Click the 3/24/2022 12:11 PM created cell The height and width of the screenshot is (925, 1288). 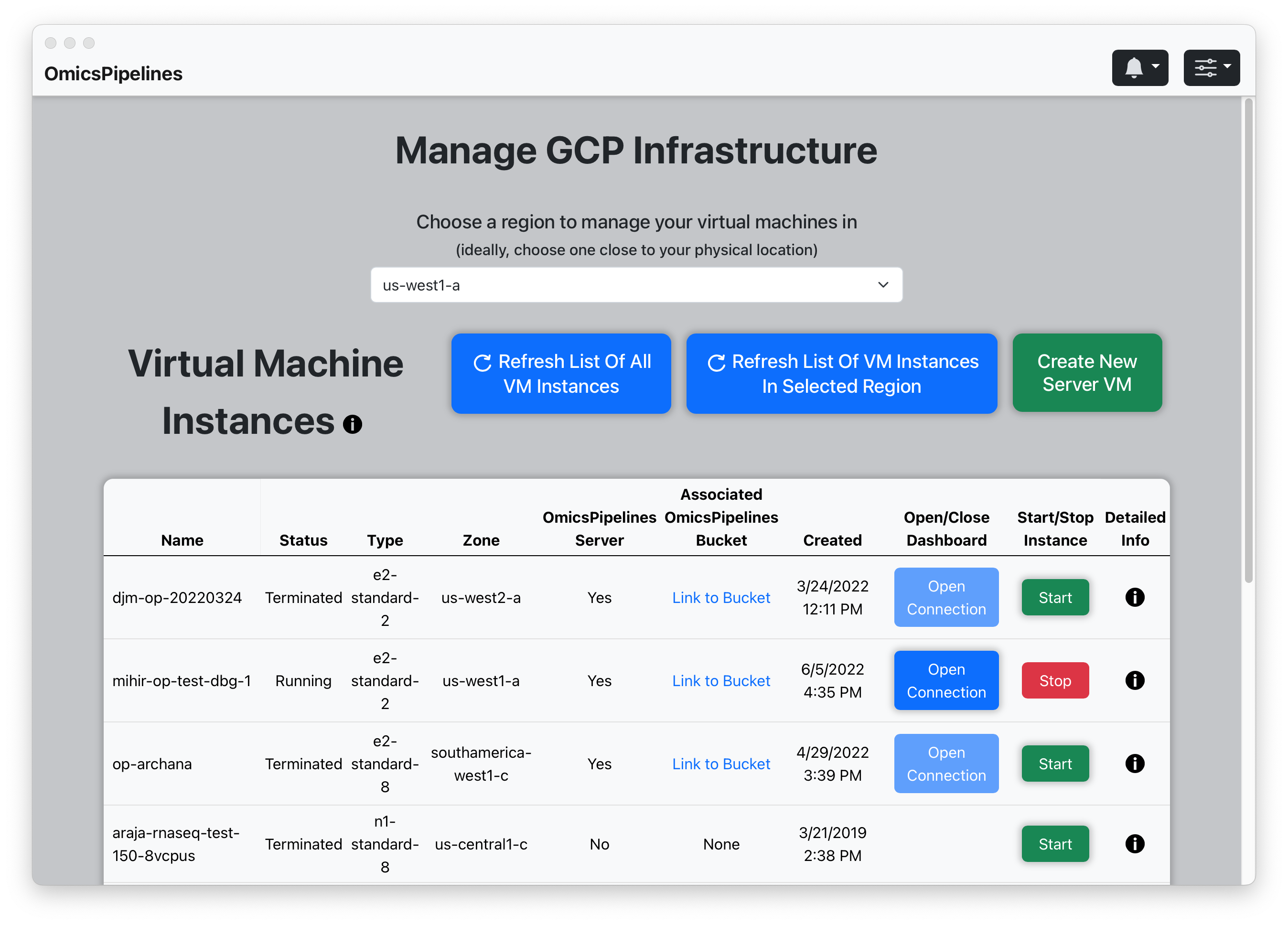click(832, 597)
